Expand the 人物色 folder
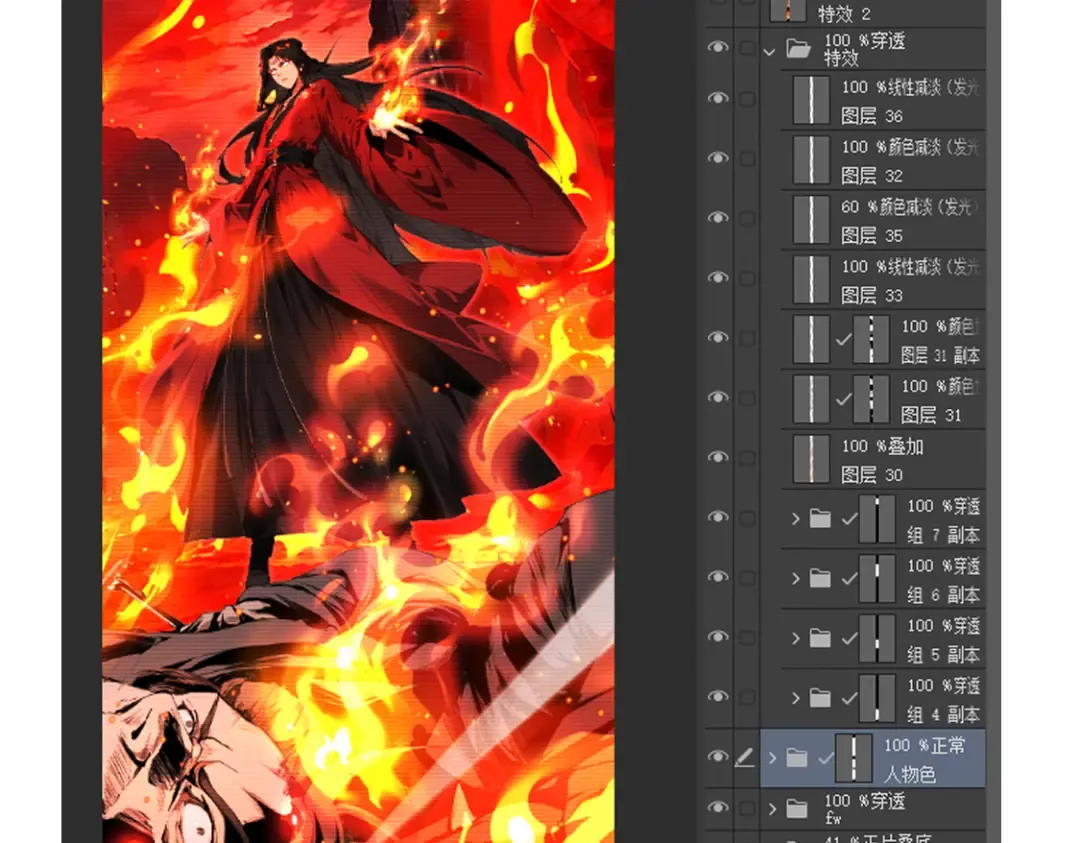 coord(772,758)
